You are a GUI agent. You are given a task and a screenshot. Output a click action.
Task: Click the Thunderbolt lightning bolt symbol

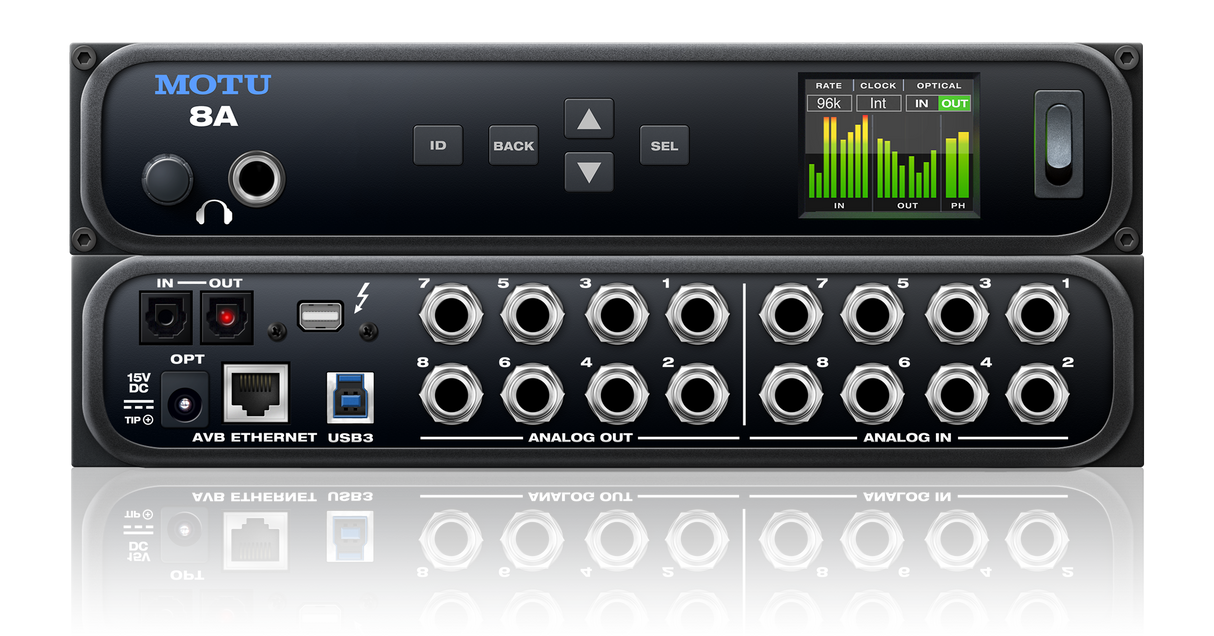coord(363,297)
